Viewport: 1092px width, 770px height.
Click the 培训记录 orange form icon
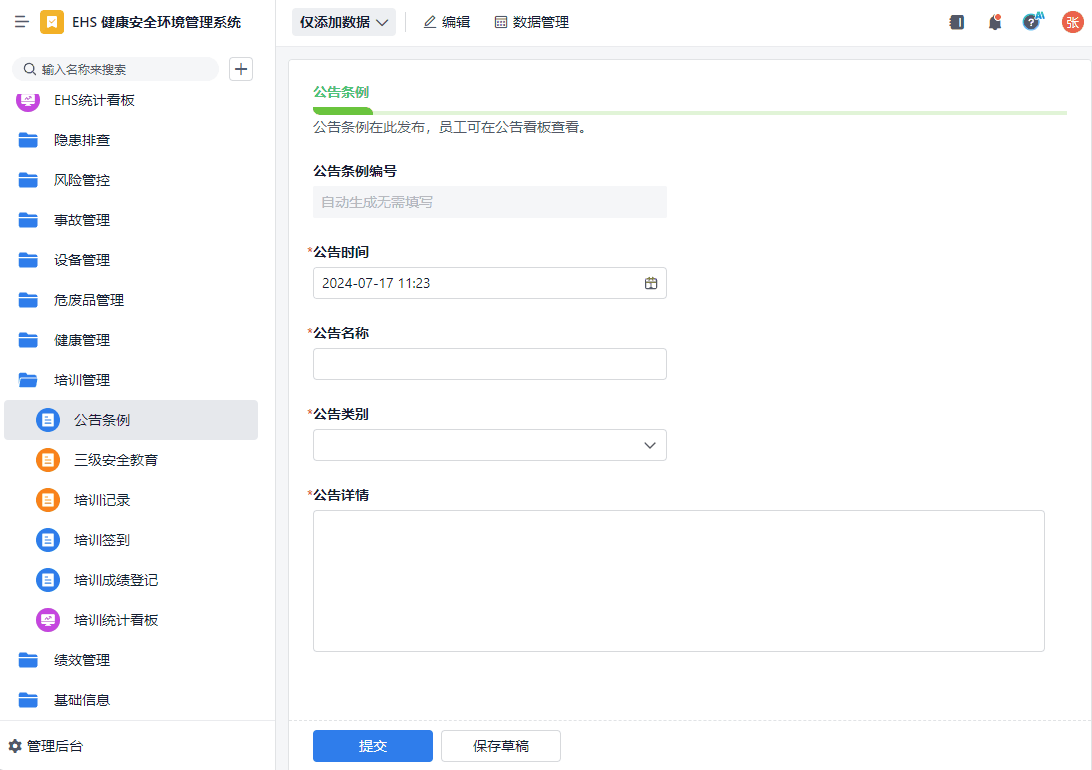[x=48, y=500]
